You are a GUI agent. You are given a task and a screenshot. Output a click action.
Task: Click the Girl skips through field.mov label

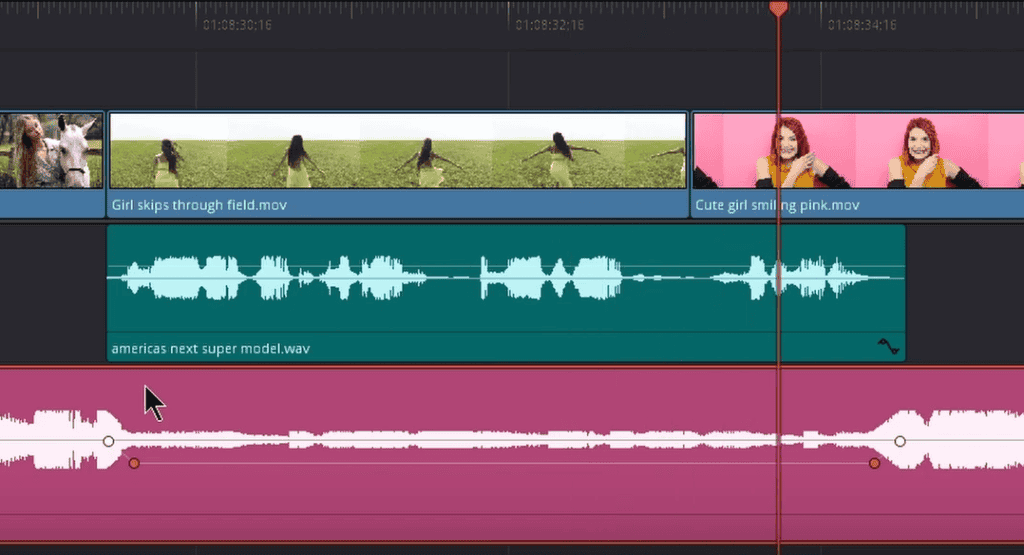(x=199, y=205)
